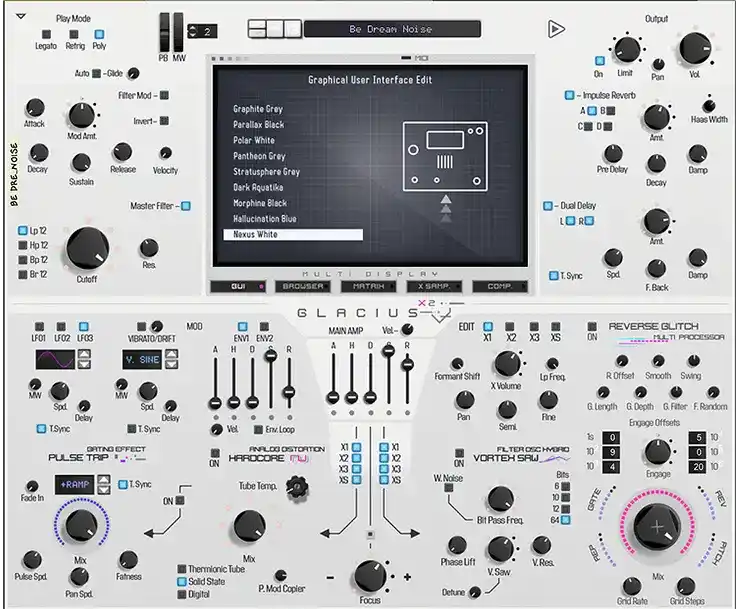Click LFO waveform up arrow

tap(84, 354)
